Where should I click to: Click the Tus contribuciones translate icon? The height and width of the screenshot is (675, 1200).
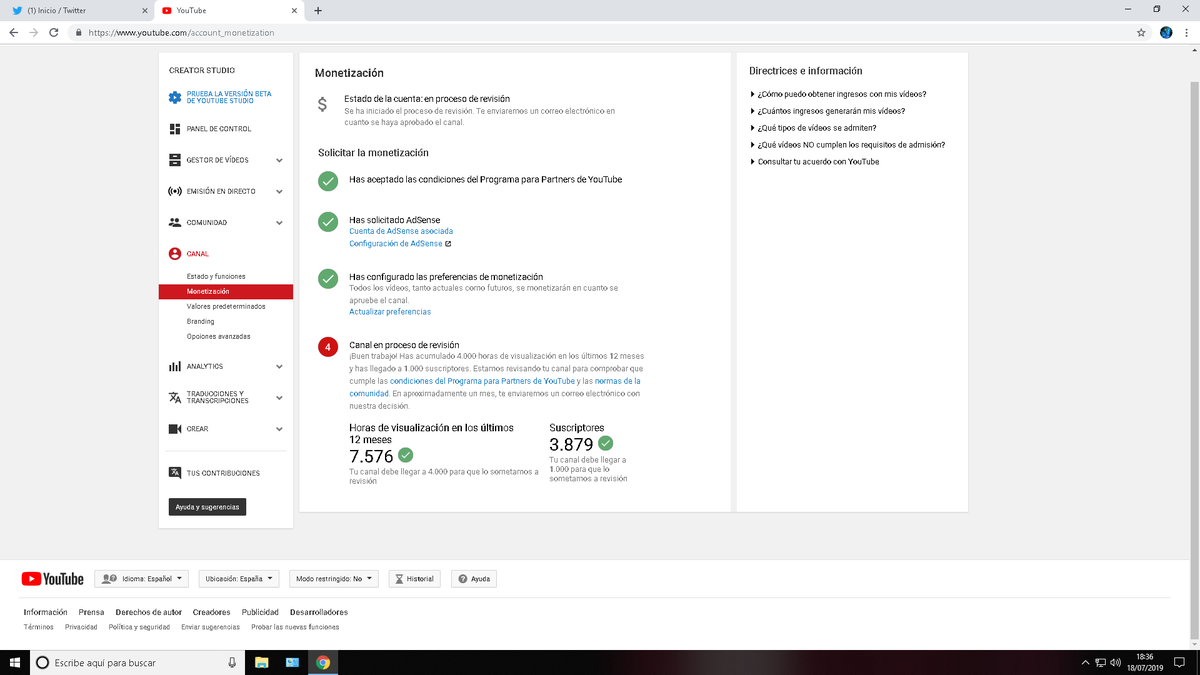point(175,473)
